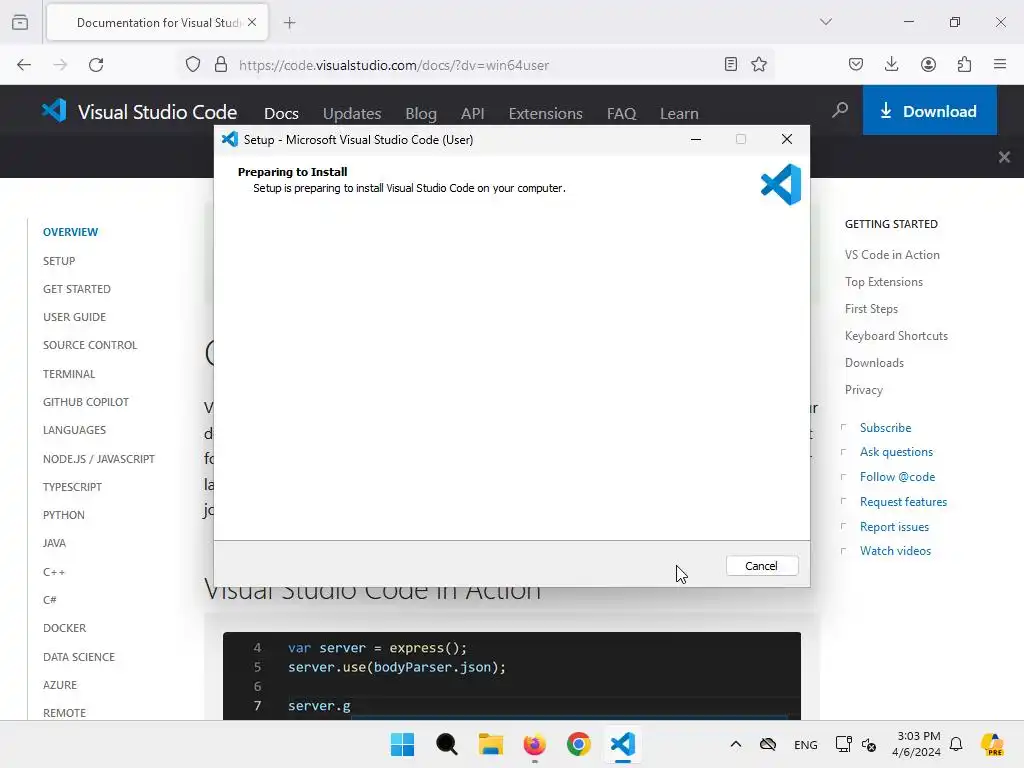1024x768 pixels.
Task: Expand the list all tabs chevron
Action: 825,22
